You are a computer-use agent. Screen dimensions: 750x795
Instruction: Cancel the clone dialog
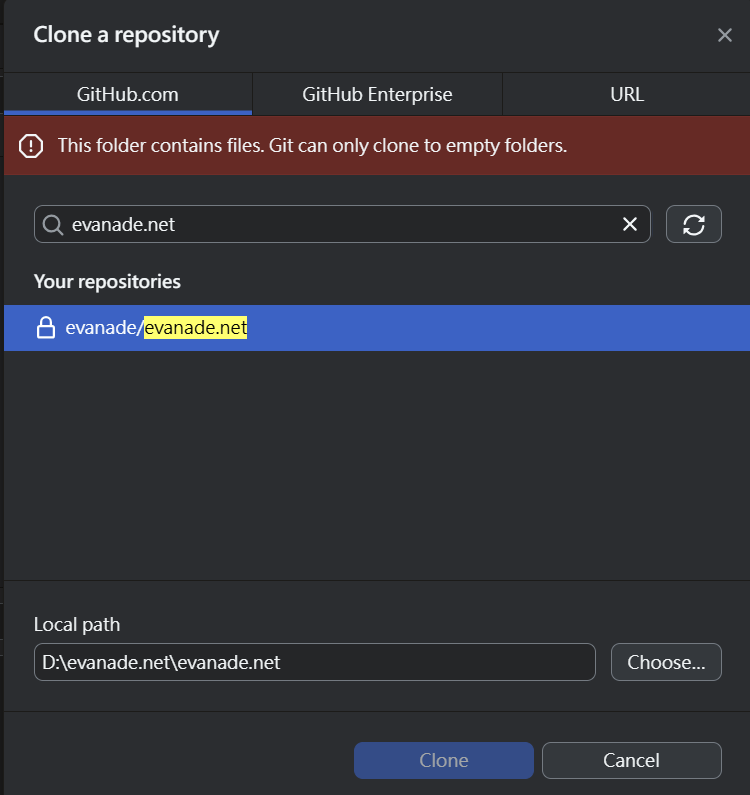[631, 761]
